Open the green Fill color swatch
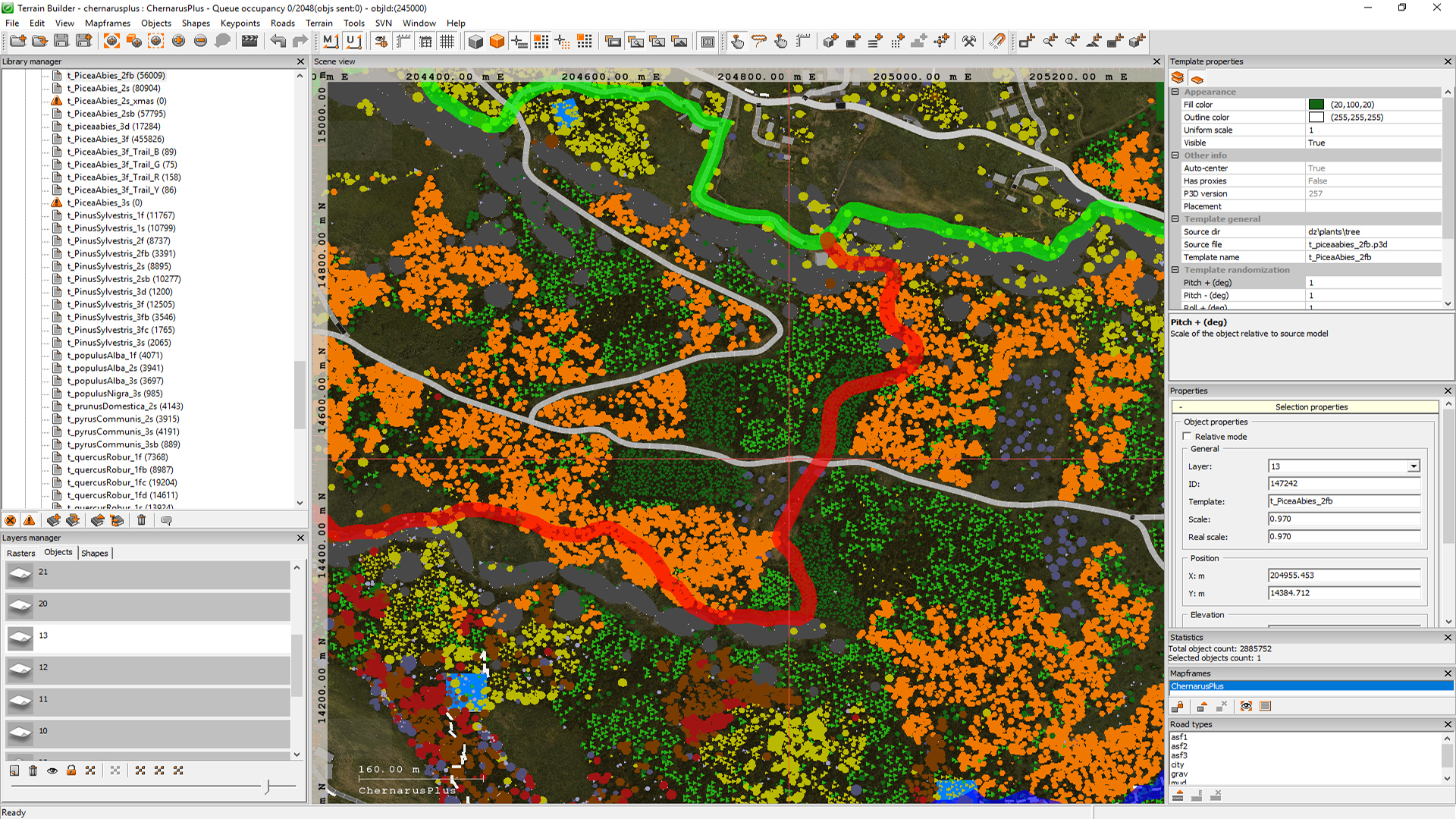1456x819 pixels. (1315, 104)
